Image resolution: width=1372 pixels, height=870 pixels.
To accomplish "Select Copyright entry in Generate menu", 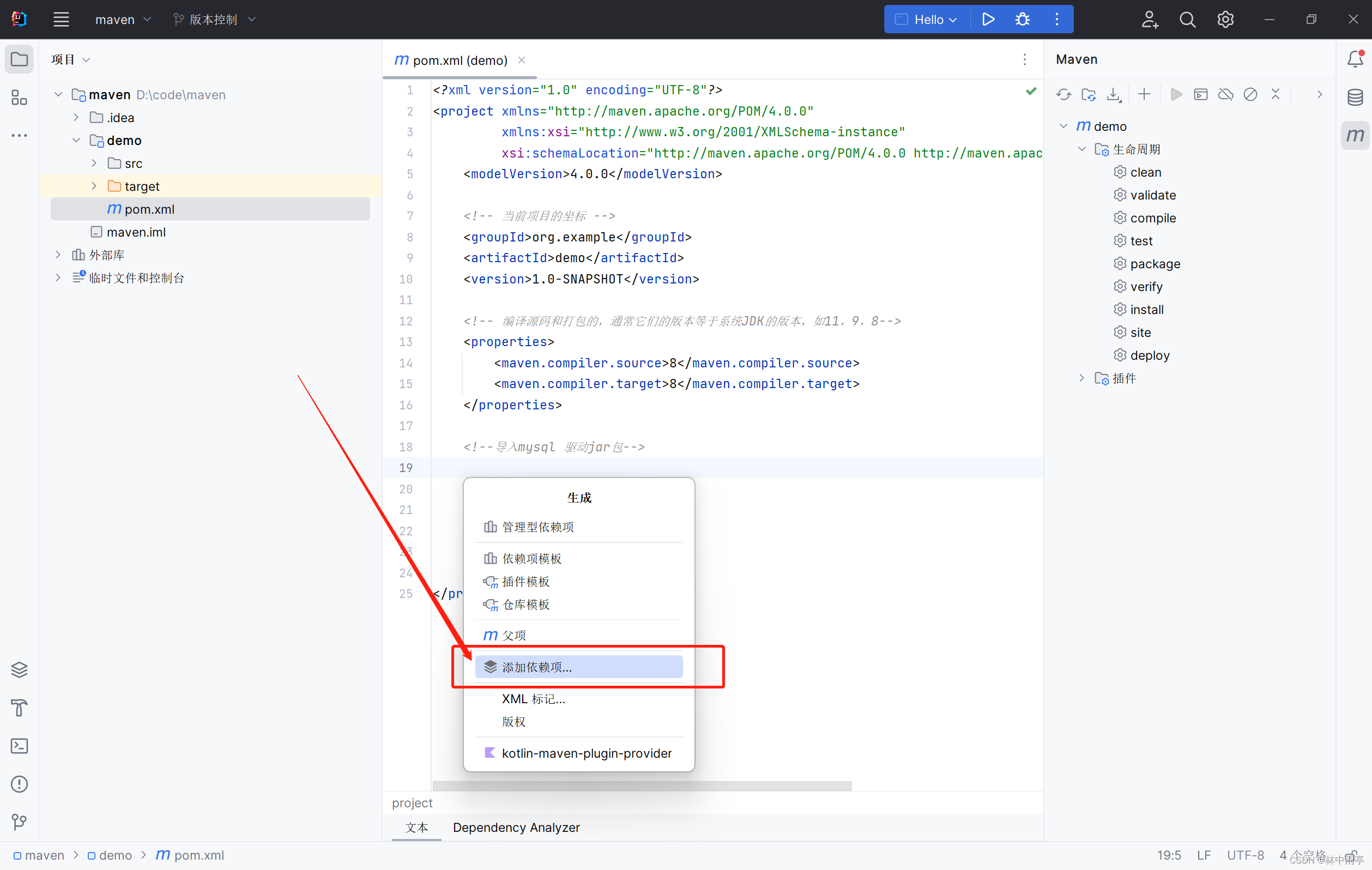I will [x=579, y=722].
